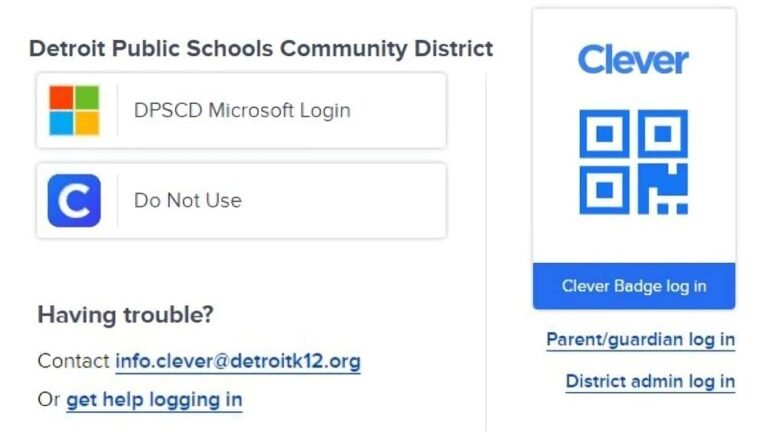The width and height of the screenshot is (768, 432).
Task: Click the green square of Microsoft logo
Action: click(87, 98)
